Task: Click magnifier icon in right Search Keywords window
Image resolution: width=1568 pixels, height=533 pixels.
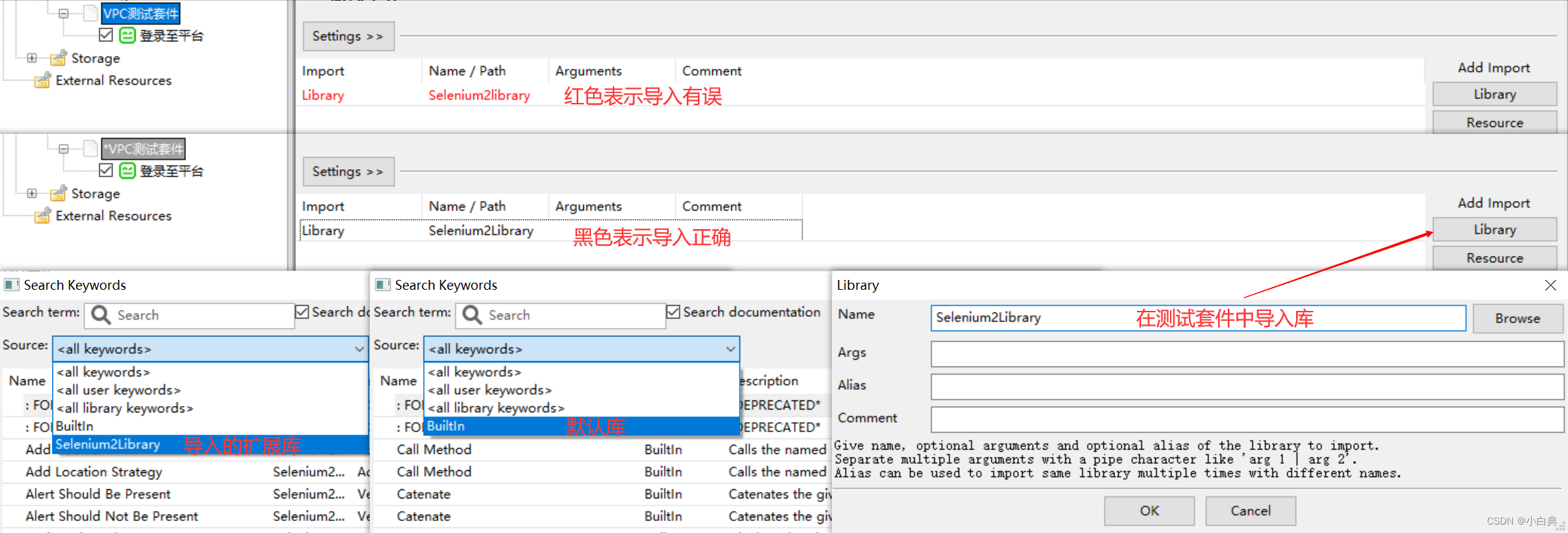Action: [472, 315]
